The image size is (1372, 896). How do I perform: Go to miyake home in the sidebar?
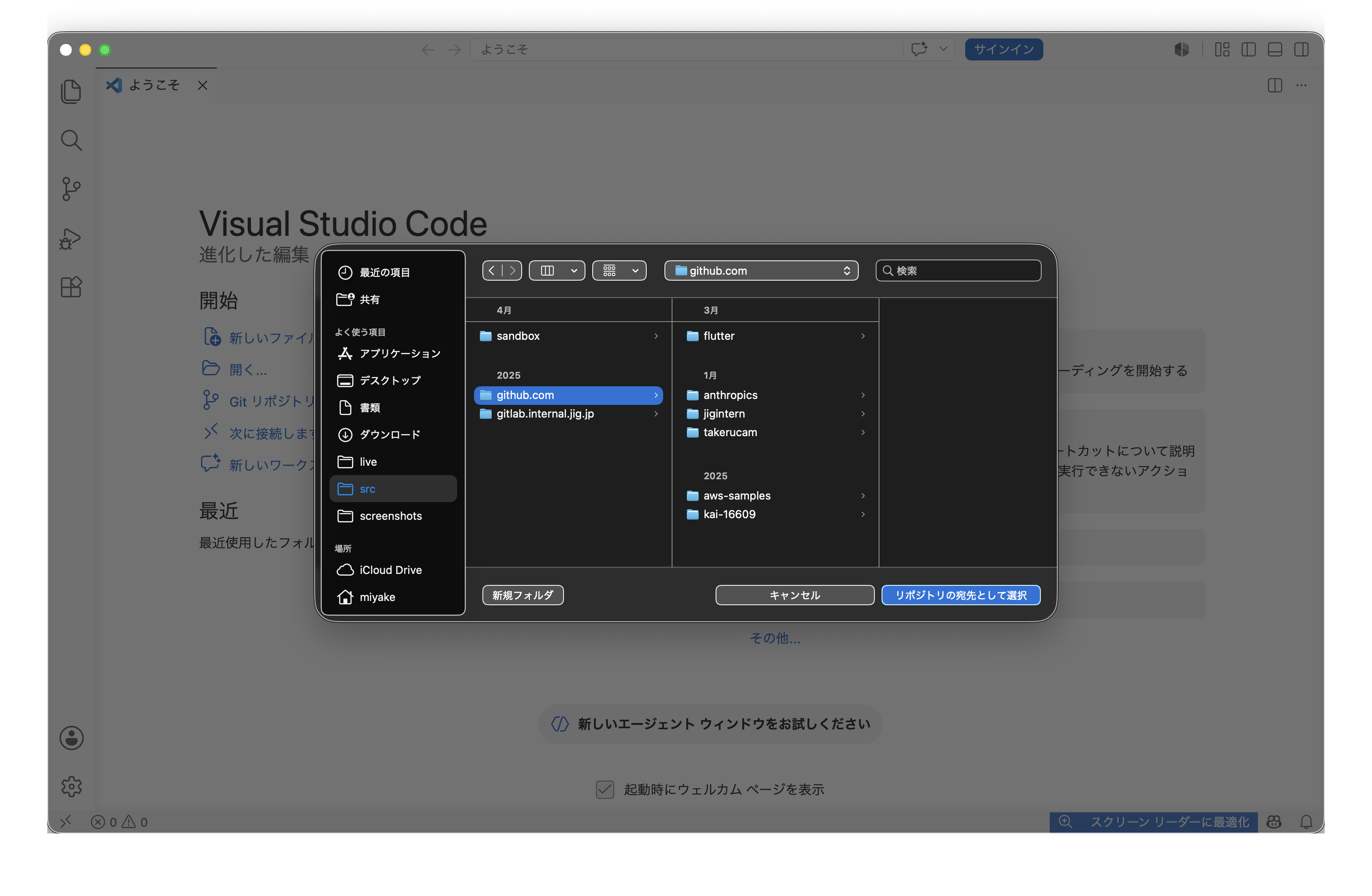(393, 597)
